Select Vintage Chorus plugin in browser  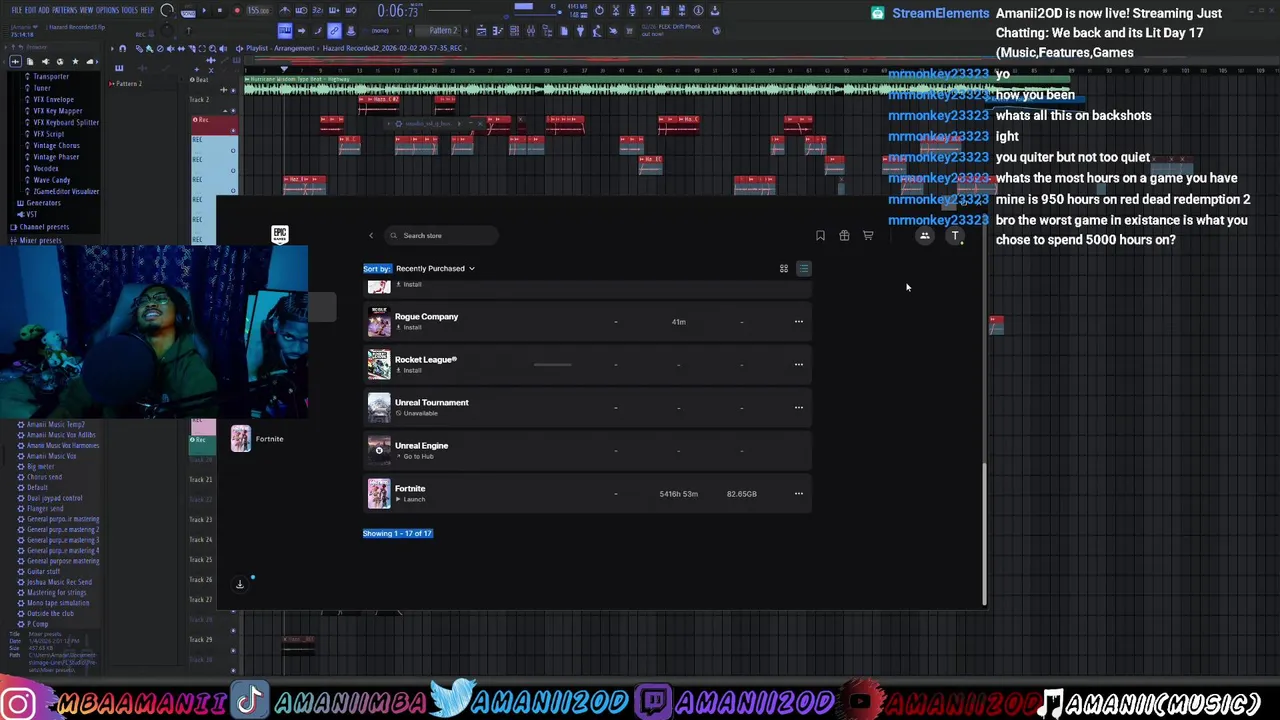(56, 145)
